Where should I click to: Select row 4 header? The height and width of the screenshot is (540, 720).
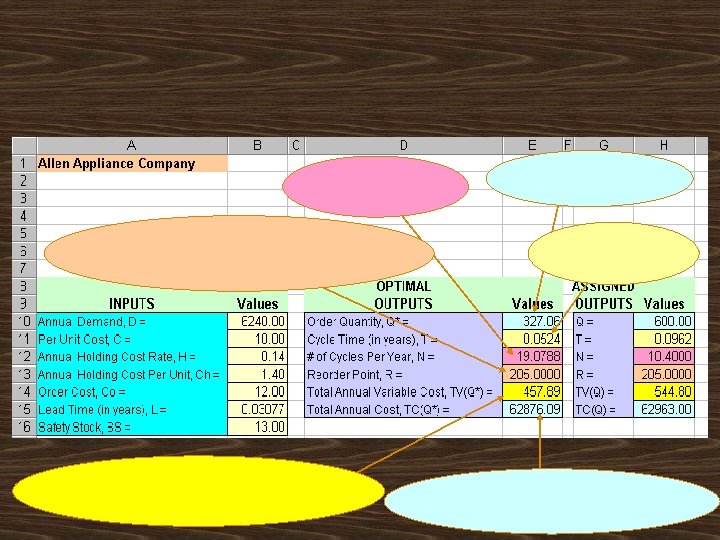tap(24, 216)
